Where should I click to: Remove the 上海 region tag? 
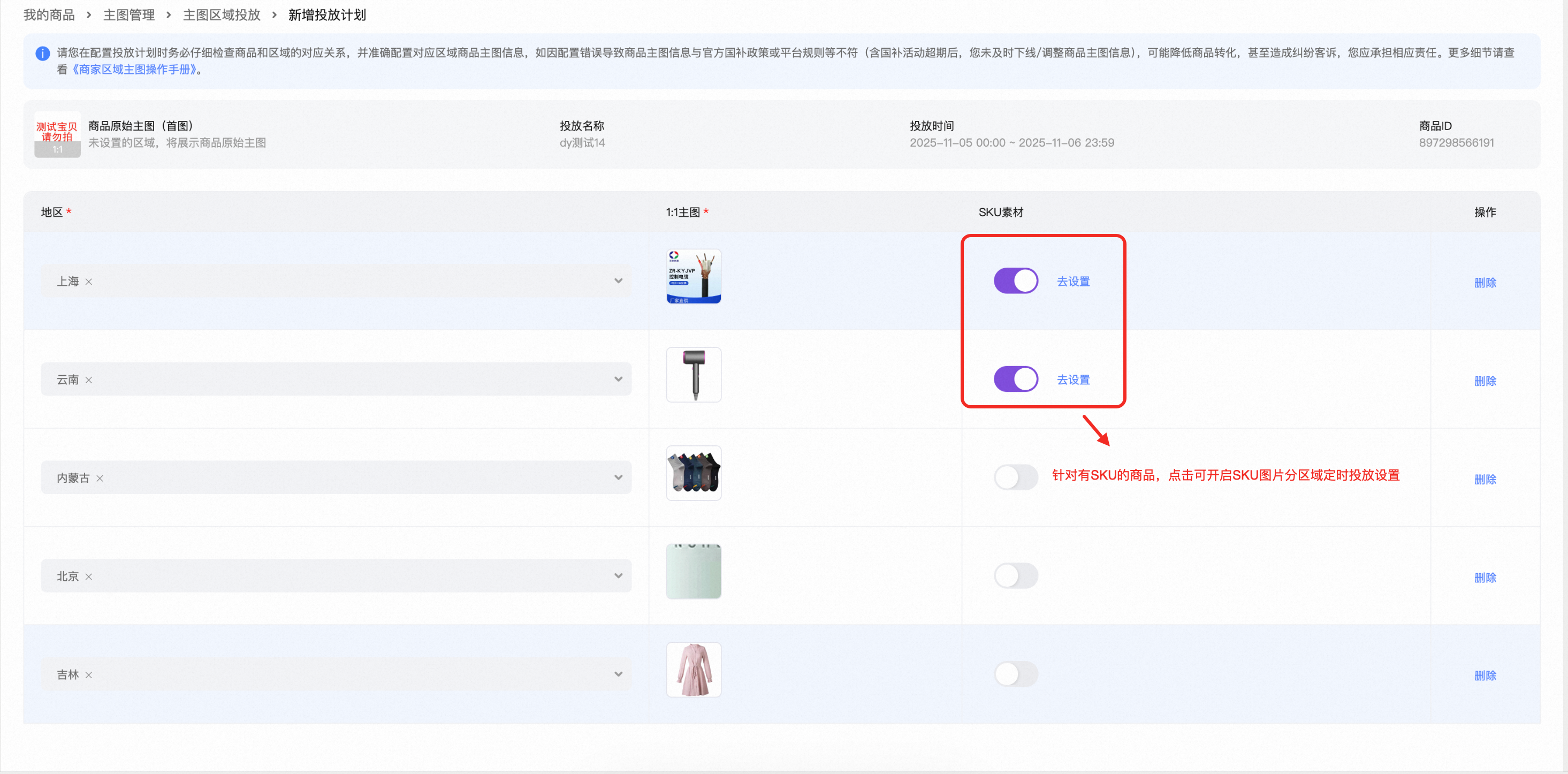[89, 282]
